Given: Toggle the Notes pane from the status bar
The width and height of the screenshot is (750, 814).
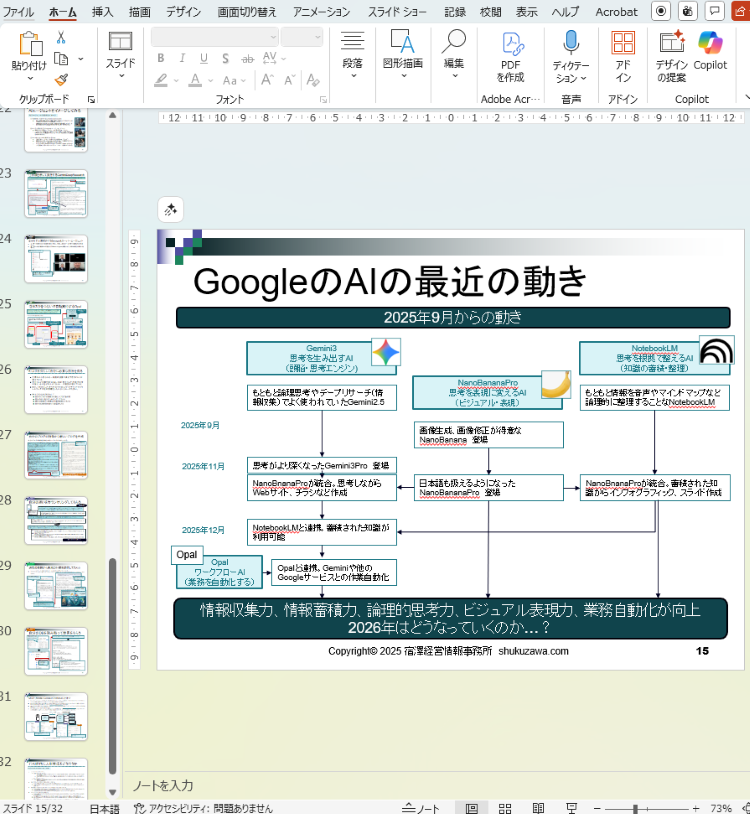Looking at the screenshot, I should pos(420,807).
